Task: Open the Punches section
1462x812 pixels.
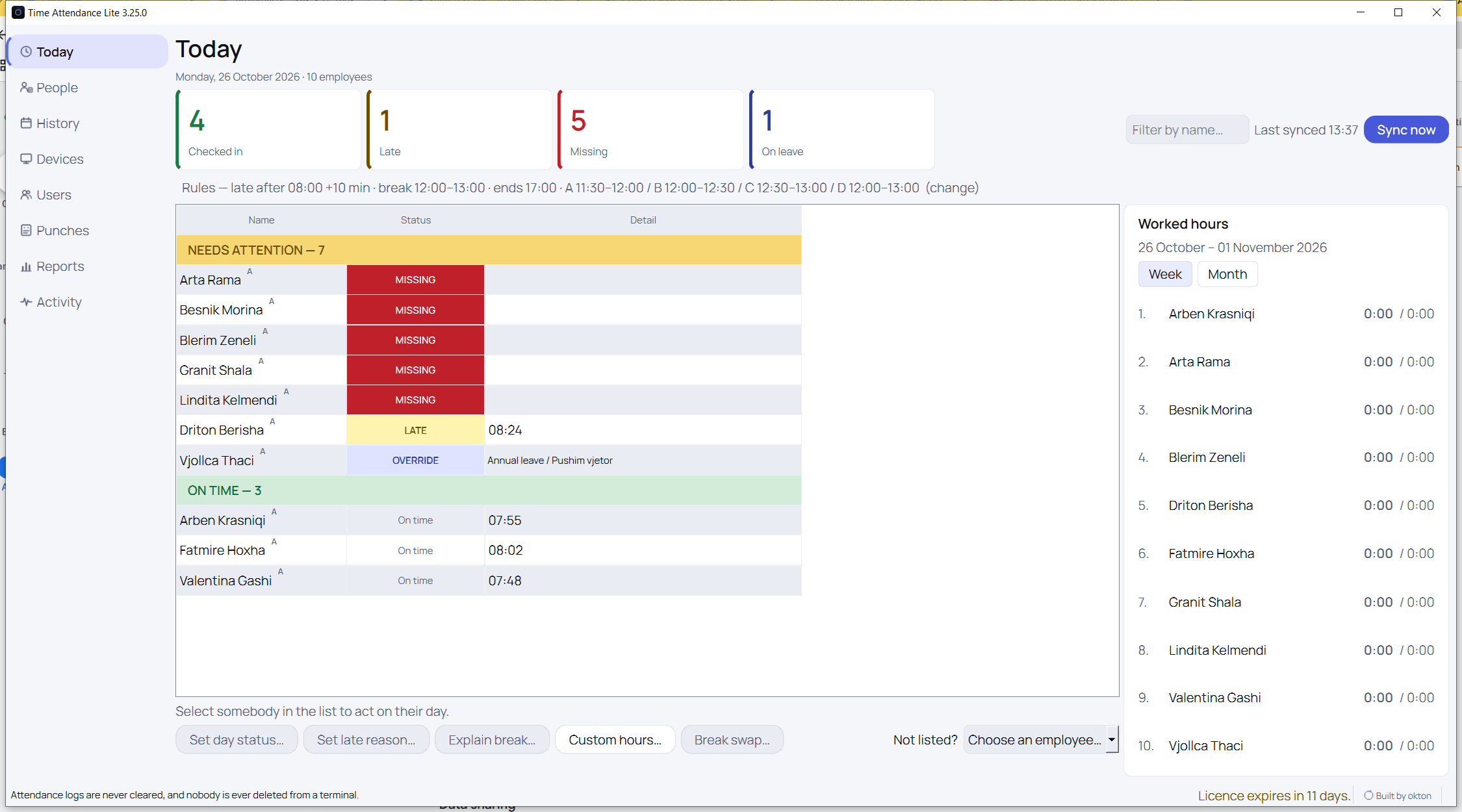Action: (88, 231)
